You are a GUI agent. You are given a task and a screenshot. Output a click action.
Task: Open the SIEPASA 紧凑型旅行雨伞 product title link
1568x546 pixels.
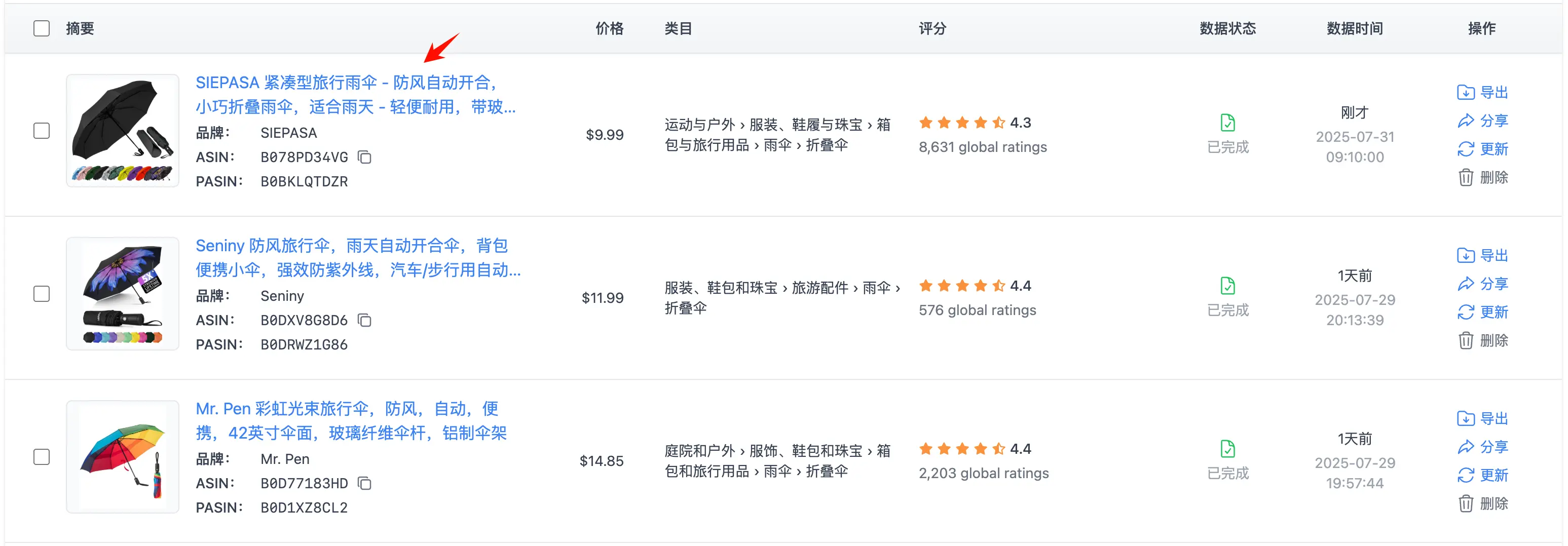(355, 94)
